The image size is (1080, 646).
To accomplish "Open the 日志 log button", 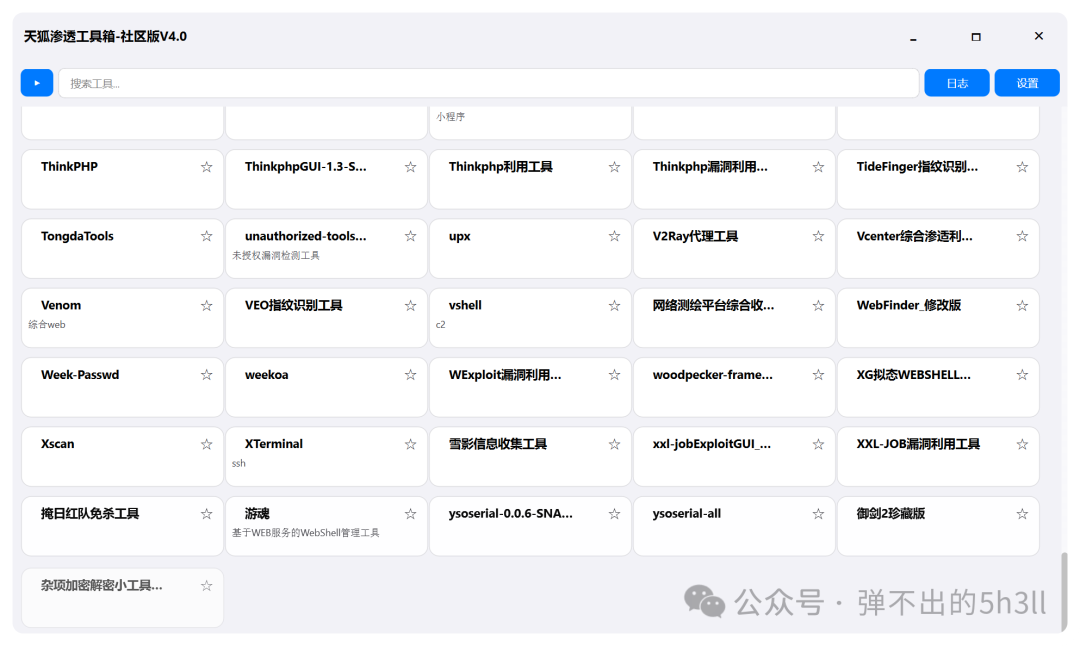I will (957, 83).
